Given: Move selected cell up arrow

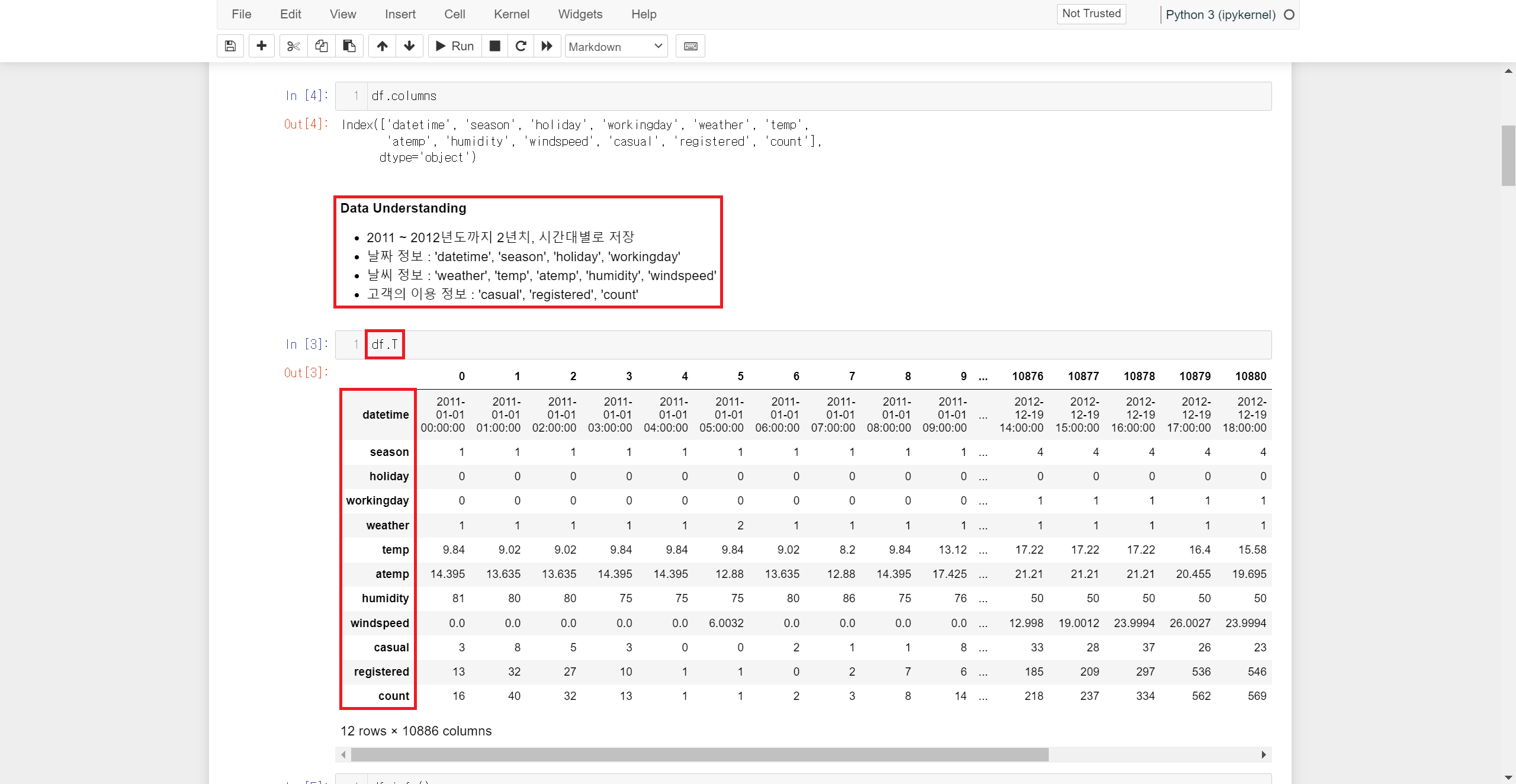Looking at the screenshot, I should click(383, 46).
